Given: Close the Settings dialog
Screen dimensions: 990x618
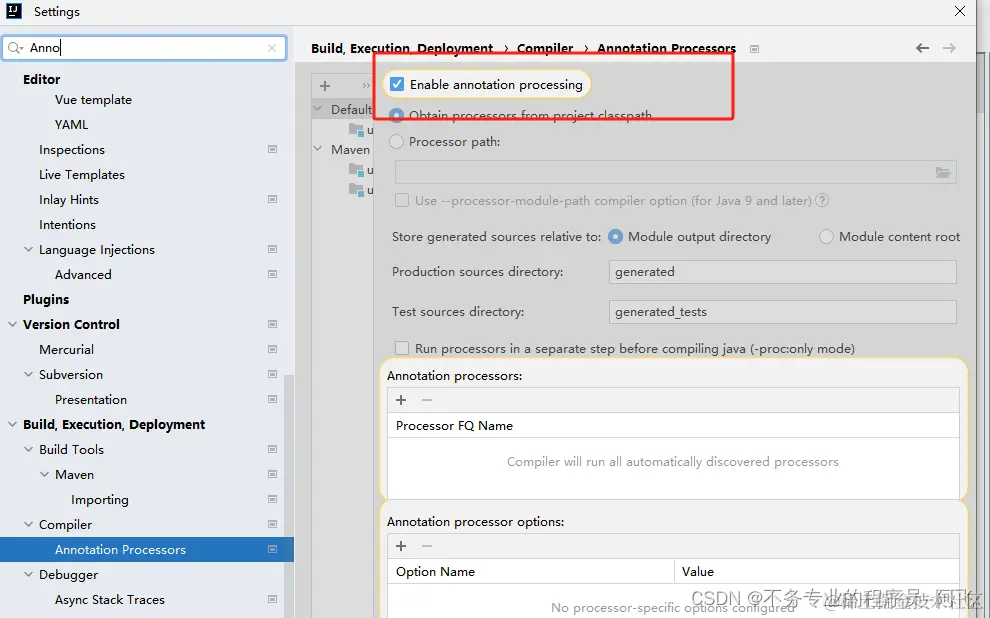Looking at the screenshot, I should click(960, 11).
